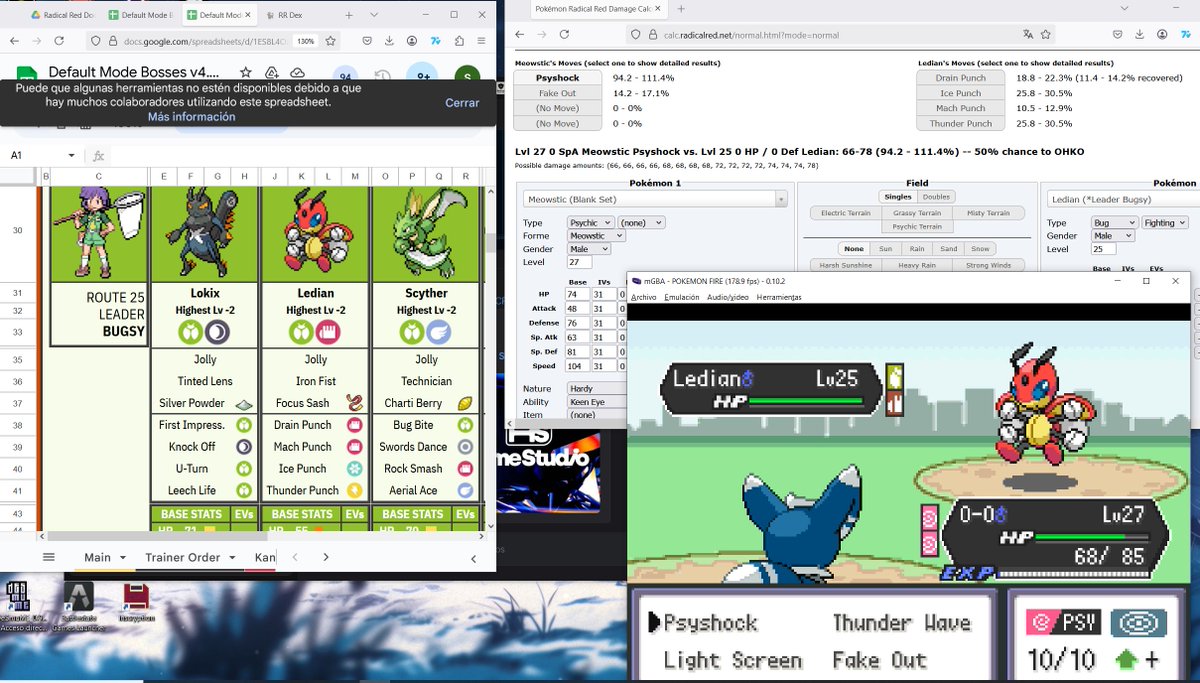Screen dimensions: 1200x683
Task: Open Forme dropdown showing Meowstic
Action: pos(596,236)
